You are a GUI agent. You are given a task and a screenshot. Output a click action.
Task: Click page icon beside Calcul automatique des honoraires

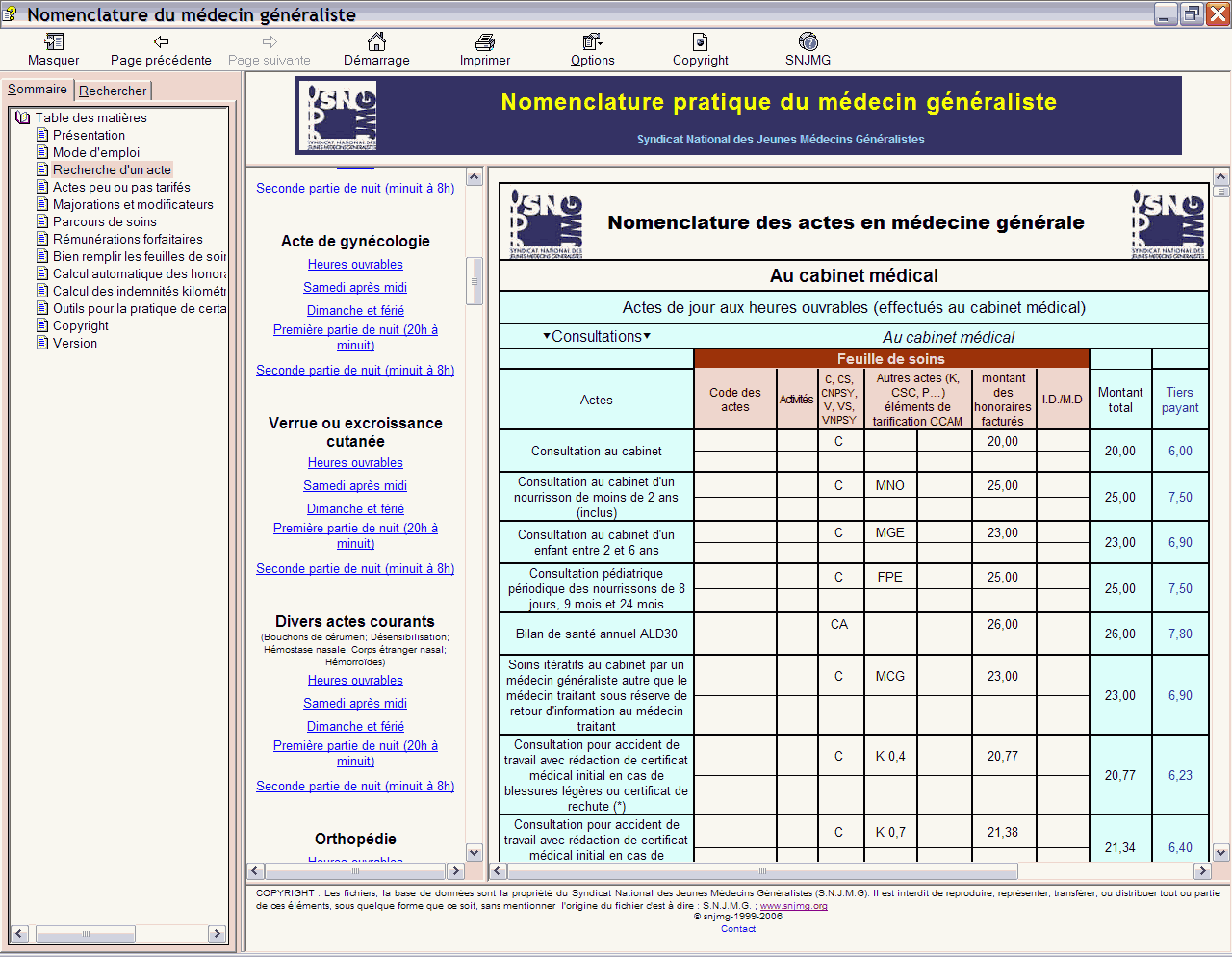[42, 273]
